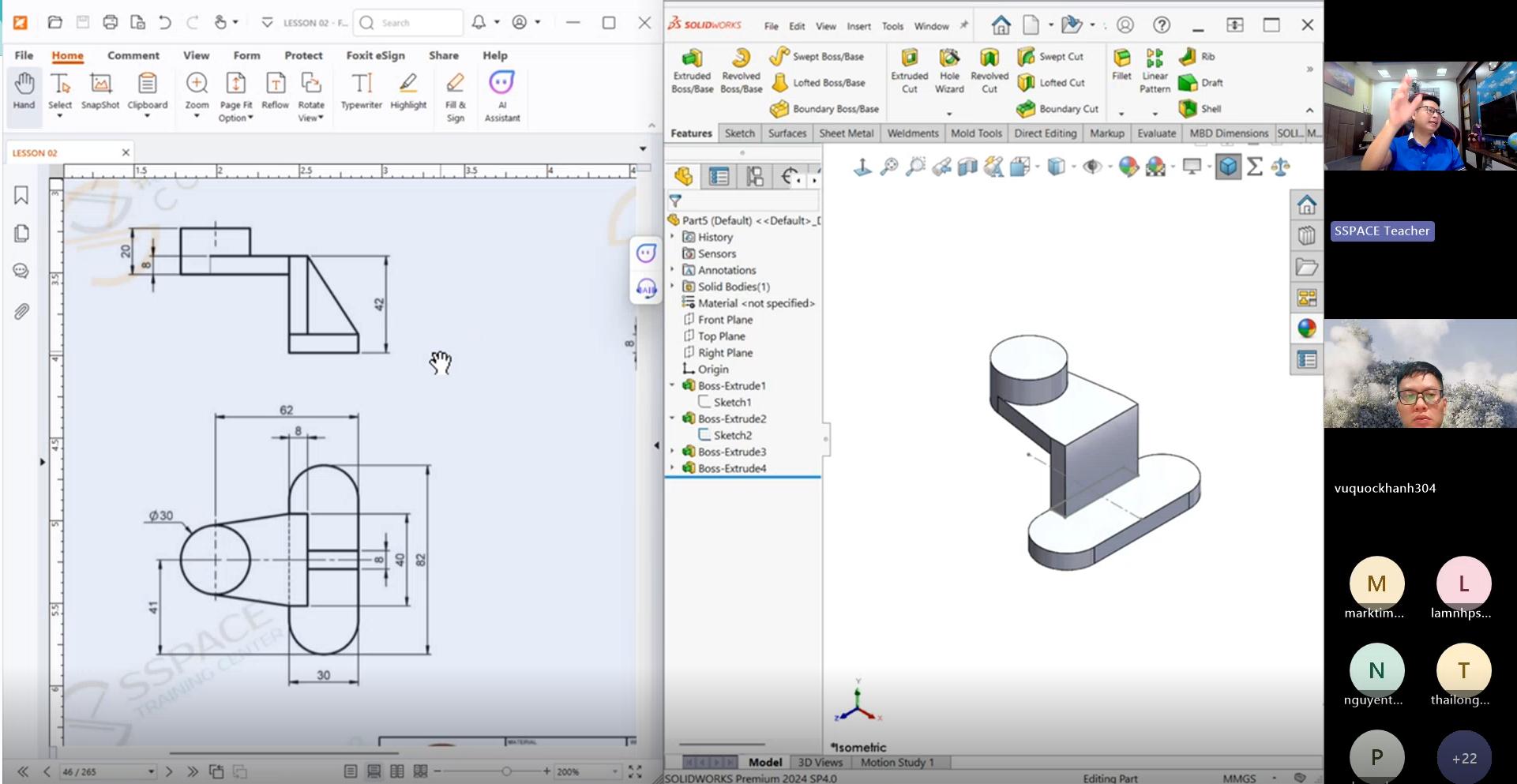Click the Fillet tool
Image resolution: width=1517 pixels, height=784 pixels.
tap(1121, 65)
